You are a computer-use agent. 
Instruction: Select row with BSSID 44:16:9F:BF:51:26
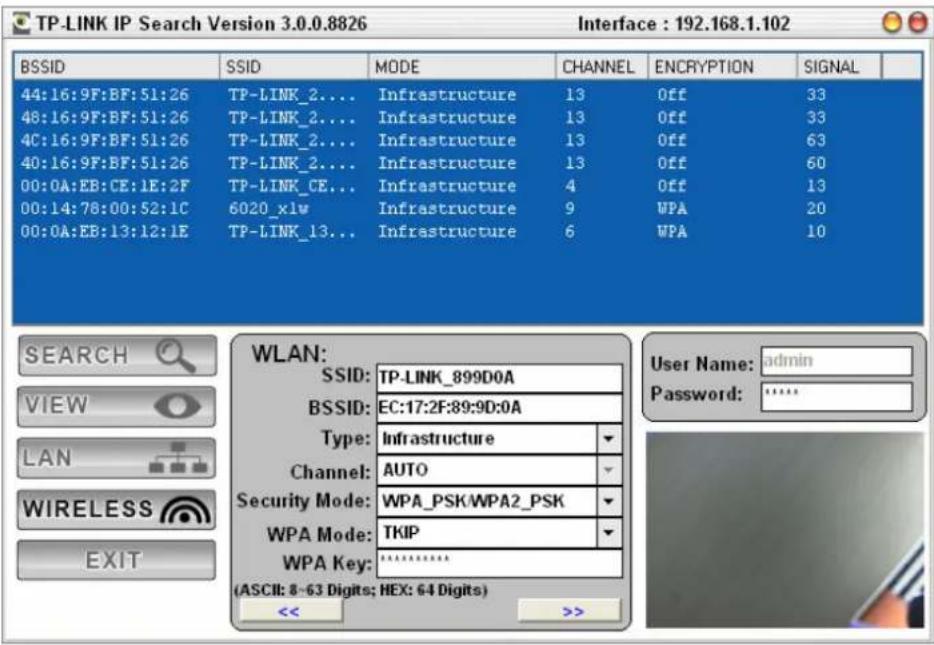468,95
